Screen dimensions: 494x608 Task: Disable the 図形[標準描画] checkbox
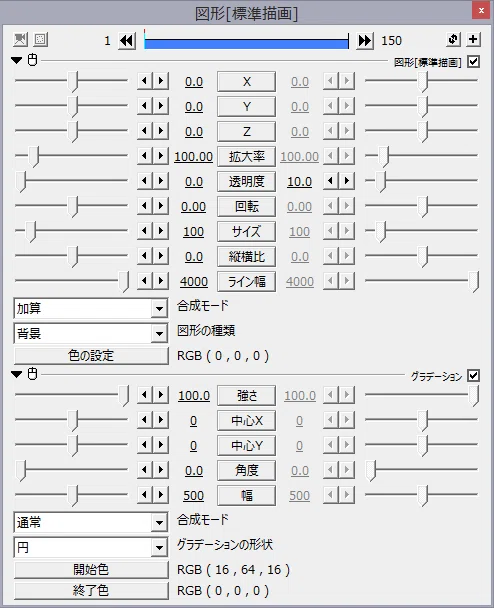tap(473, 62)
